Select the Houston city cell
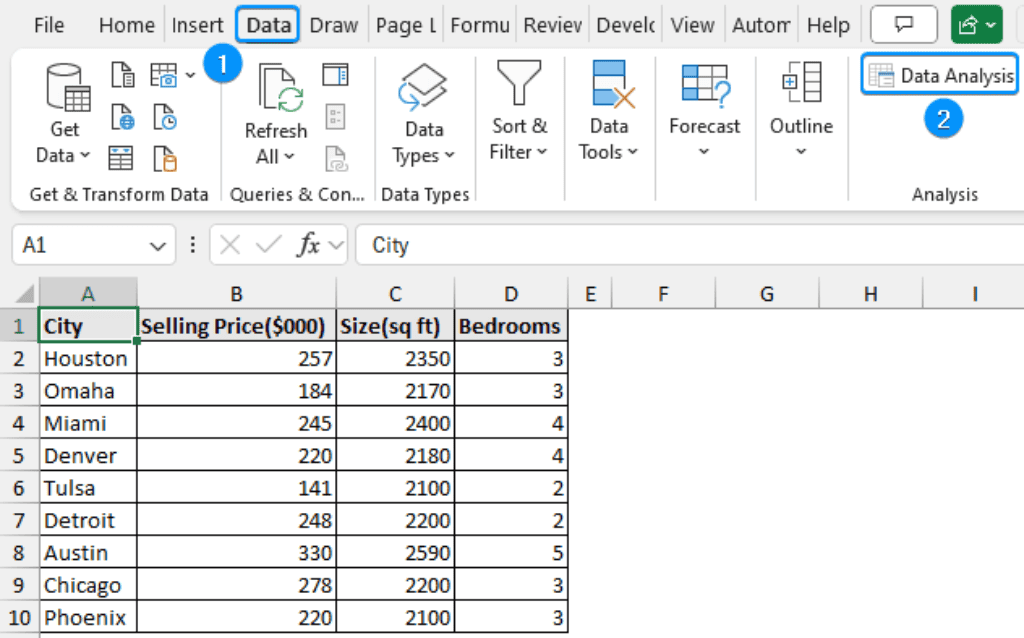Image resolution: width=1024 pixels, height=638 pixels. pos(87,358)
